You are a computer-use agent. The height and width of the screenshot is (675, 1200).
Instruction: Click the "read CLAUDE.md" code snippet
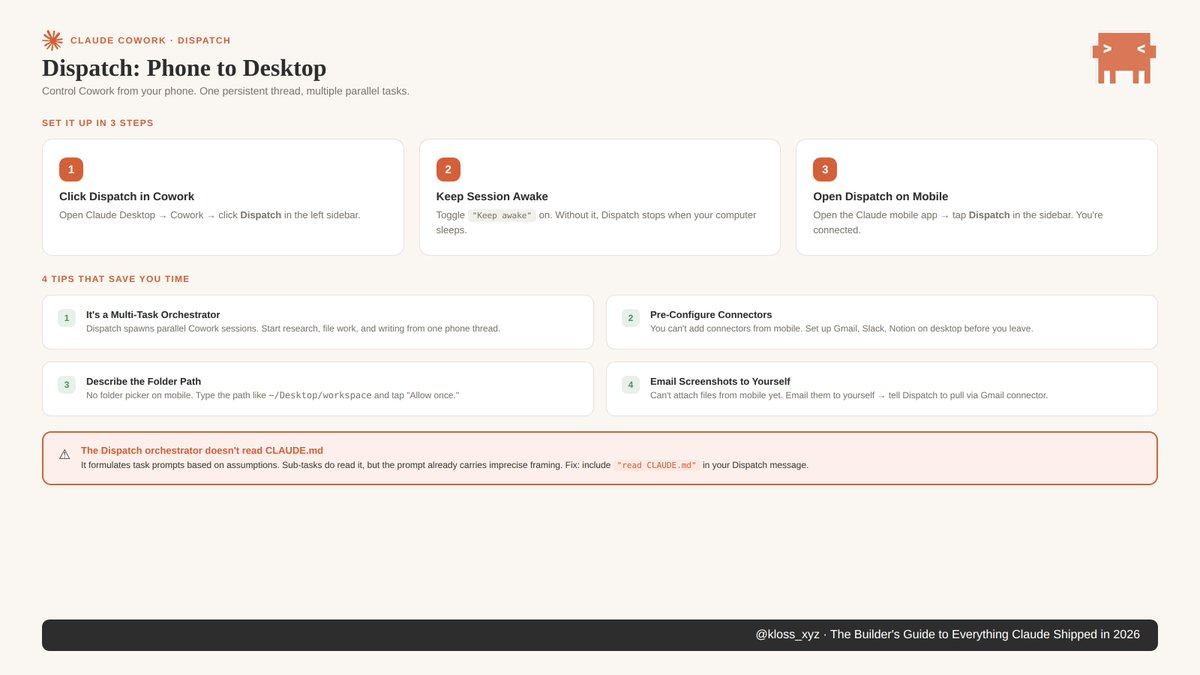click(656, 465)
